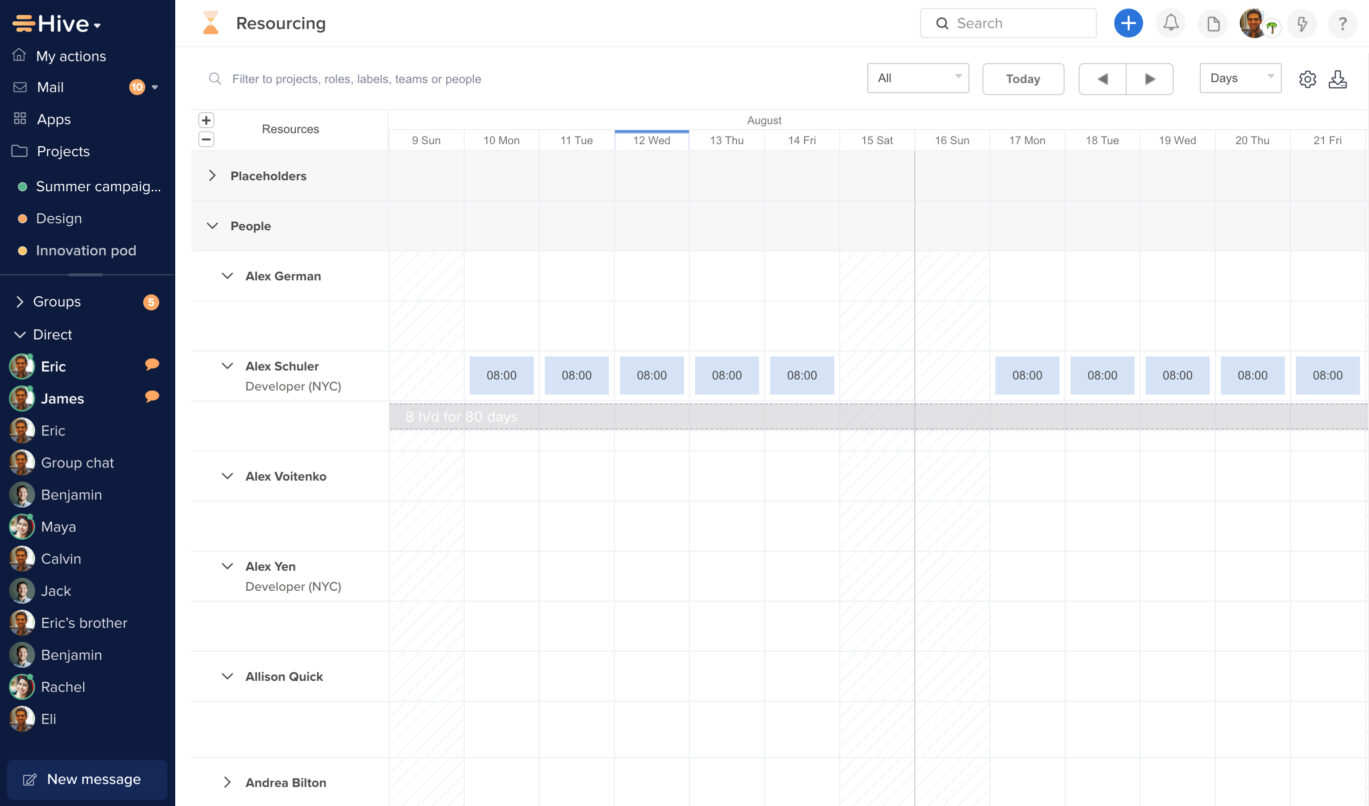Expand the Placeholders row
Image resolution: width=1369 pixels, height=806 pixels.
pos(212,175)
